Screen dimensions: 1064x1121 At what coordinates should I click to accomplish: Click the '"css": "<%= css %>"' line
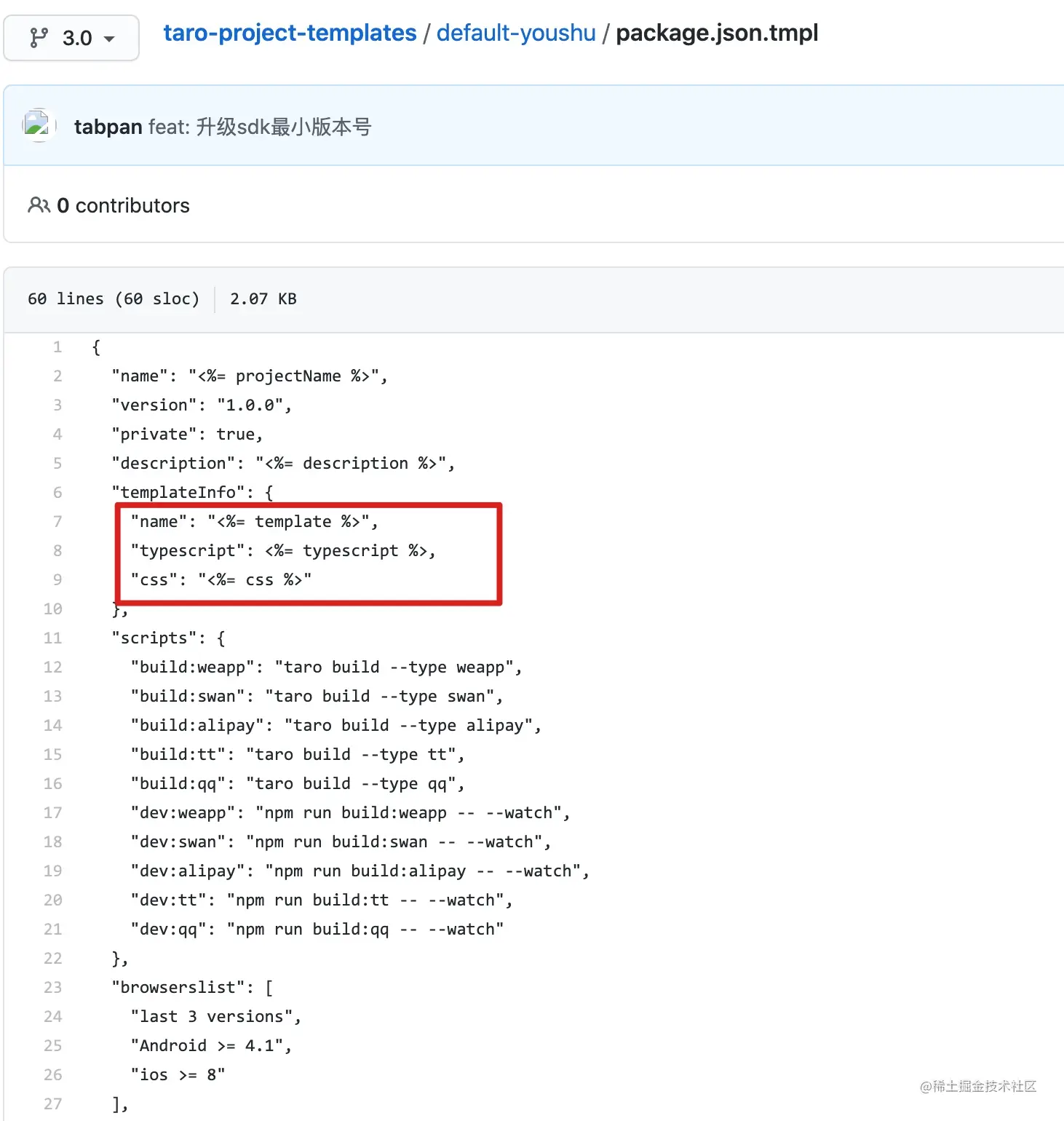click(x=221, y=580)
